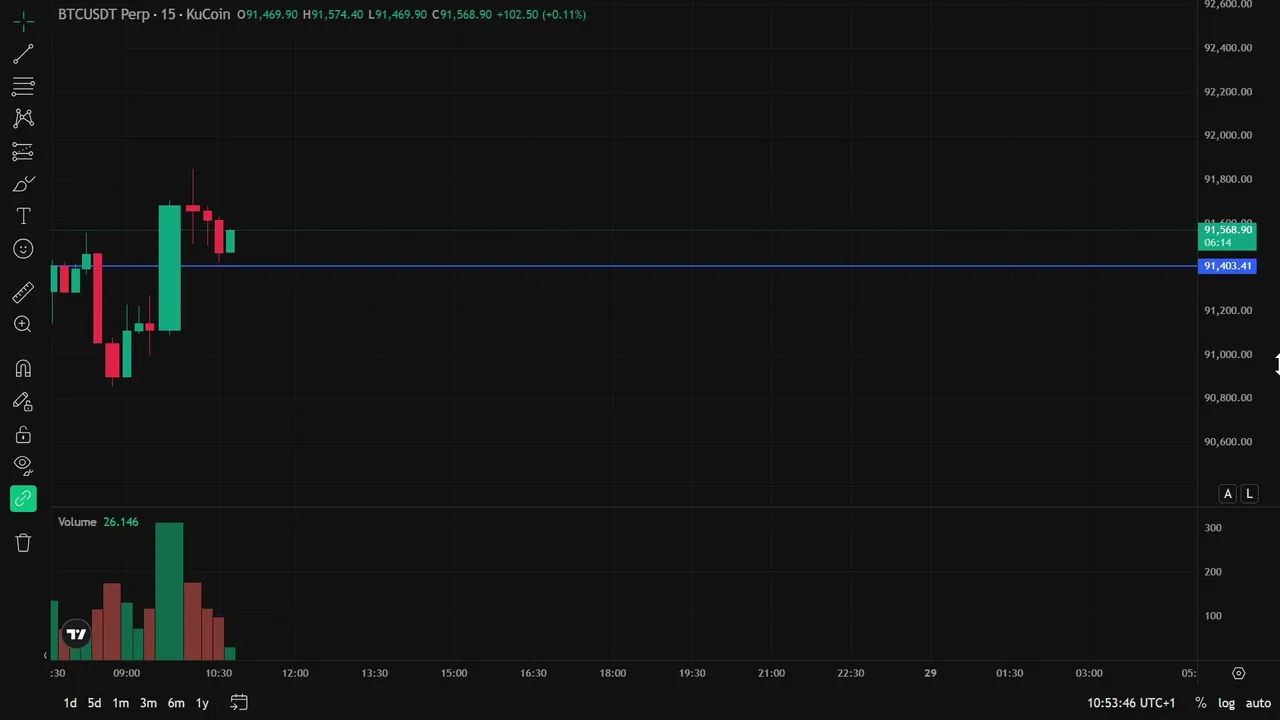Toggle auto scale mode
1280x720 pixels.
point(1258,703)
